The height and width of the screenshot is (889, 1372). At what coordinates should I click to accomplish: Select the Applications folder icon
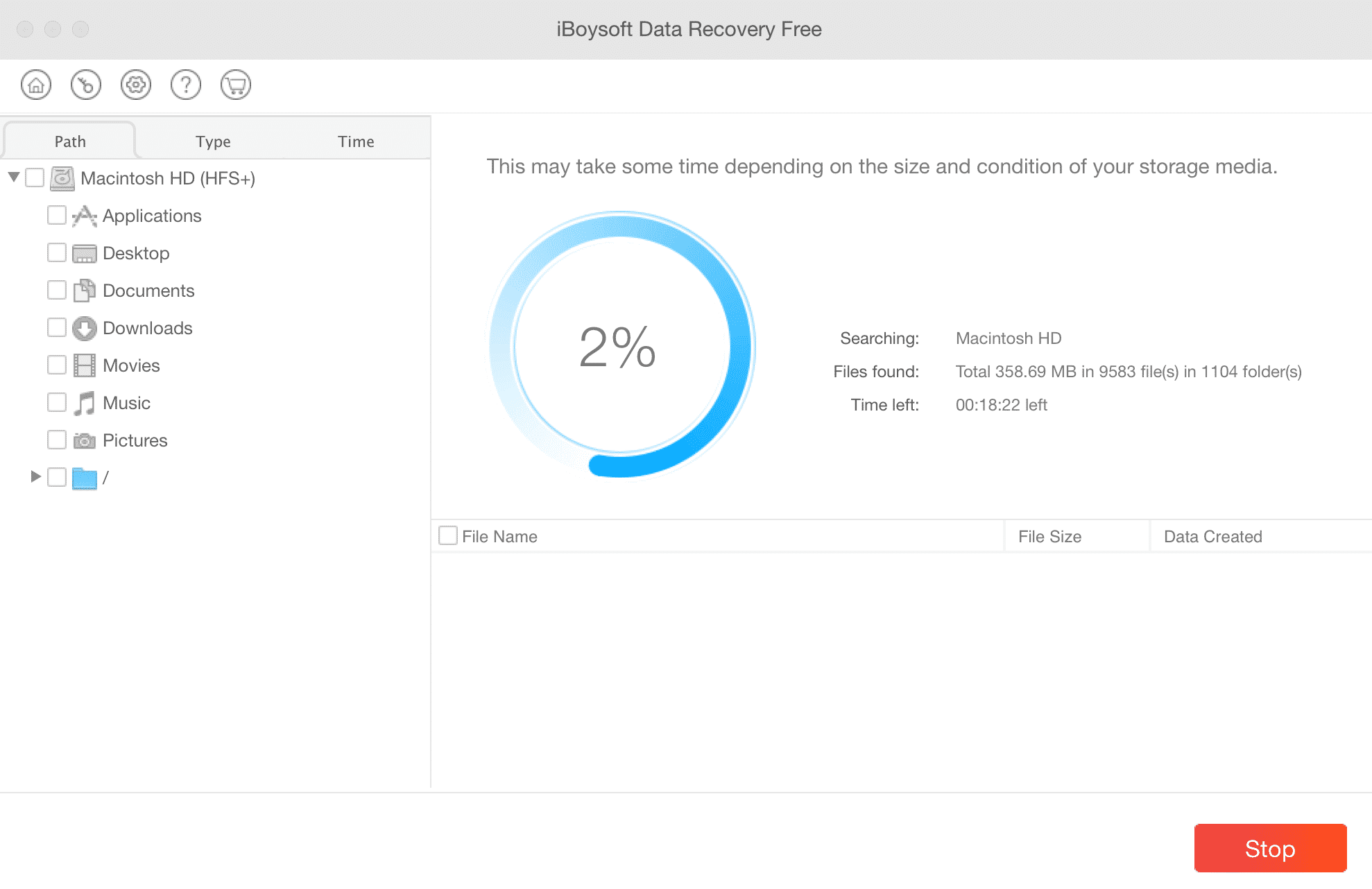85,216
